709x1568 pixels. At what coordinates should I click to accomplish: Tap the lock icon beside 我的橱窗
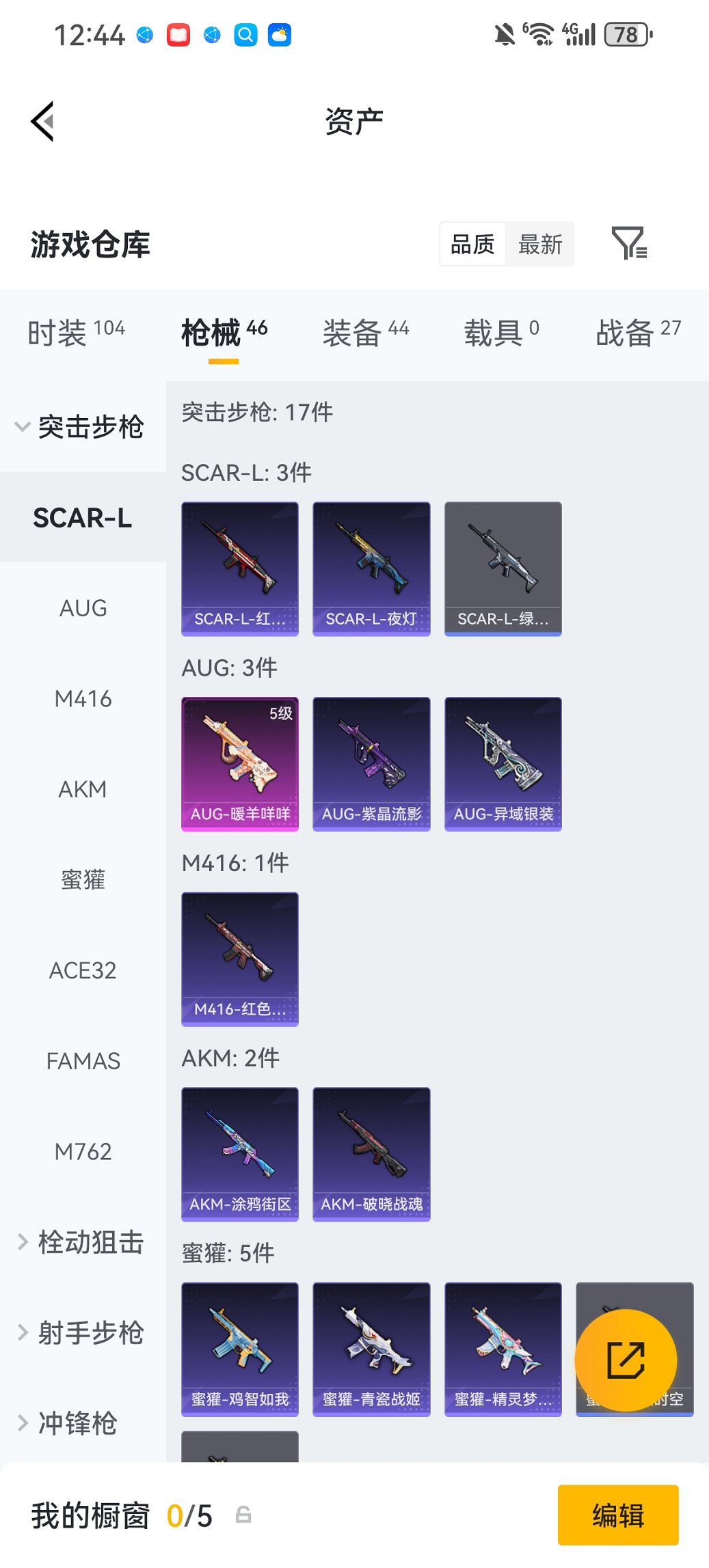tap(243, 1515)
